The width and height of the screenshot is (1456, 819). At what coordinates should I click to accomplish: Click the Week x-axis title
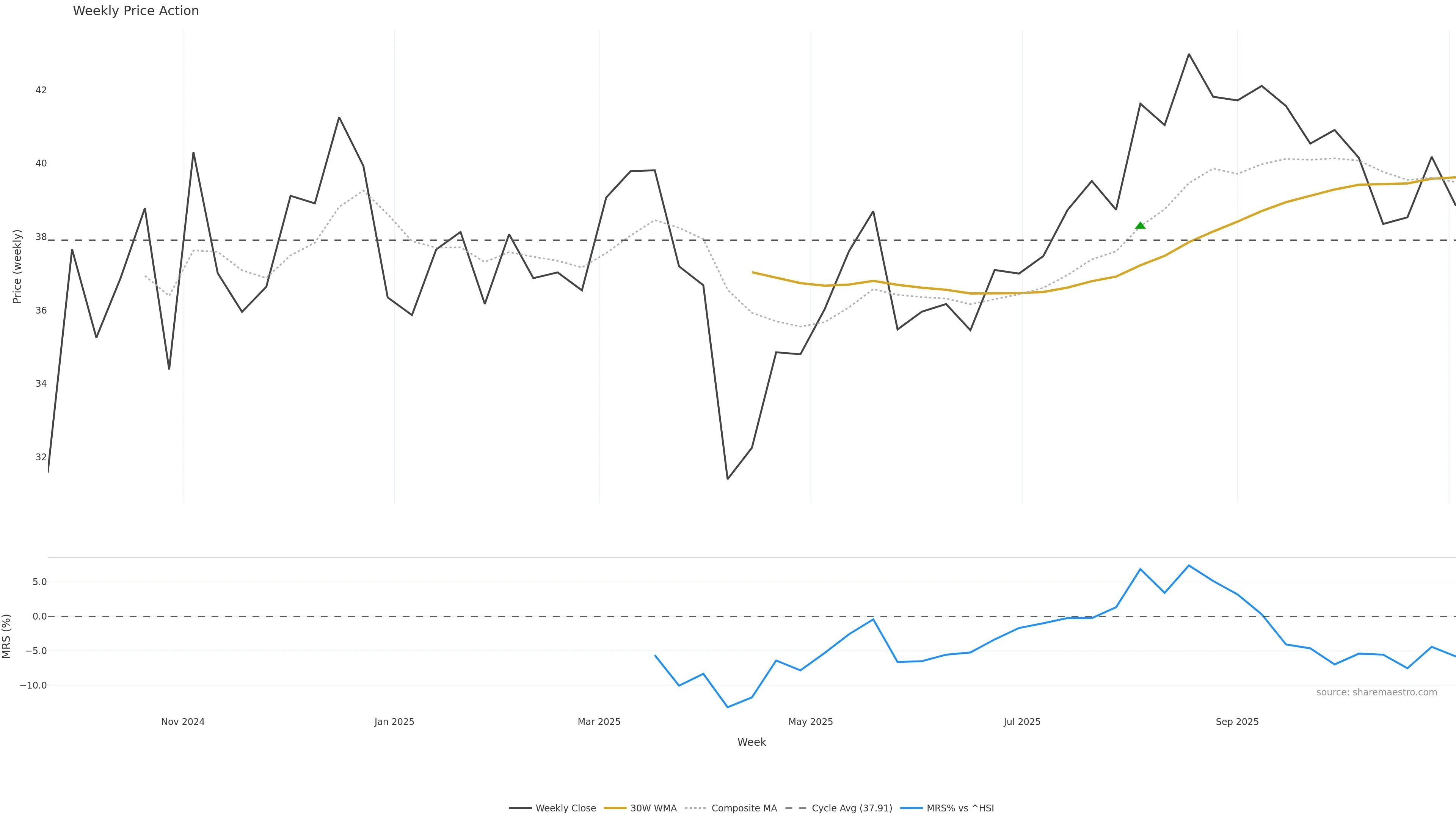[751, 742]
